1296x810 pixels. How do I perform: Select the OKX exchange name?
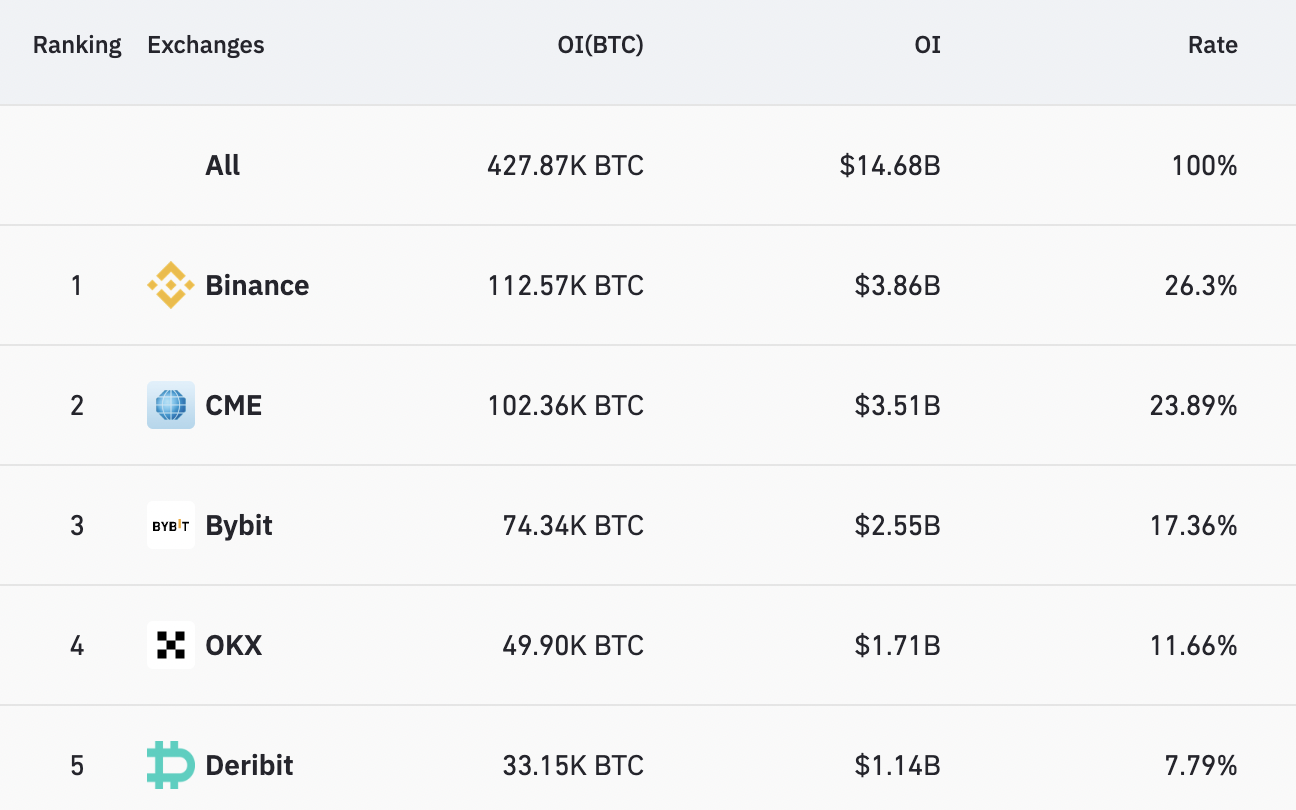click(233, 645)
